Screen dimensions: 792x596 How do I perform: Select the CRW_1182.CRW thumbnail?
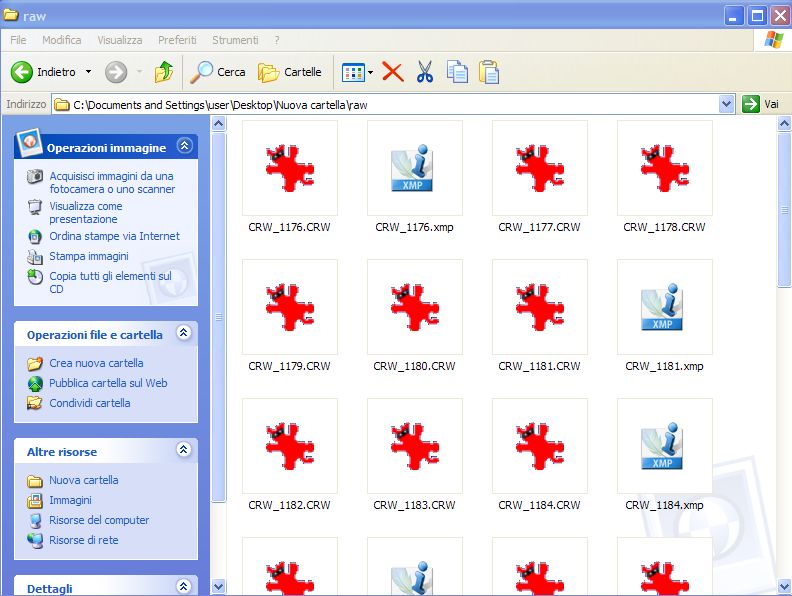point(289,445)
